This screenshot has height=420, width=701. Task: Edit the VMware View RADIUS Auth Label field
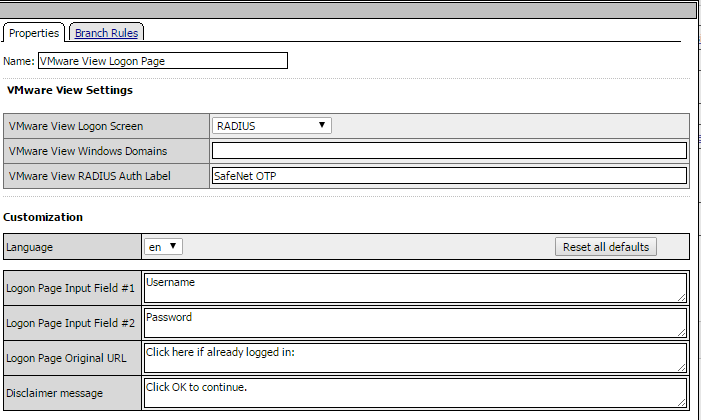[x=449, y=176]
